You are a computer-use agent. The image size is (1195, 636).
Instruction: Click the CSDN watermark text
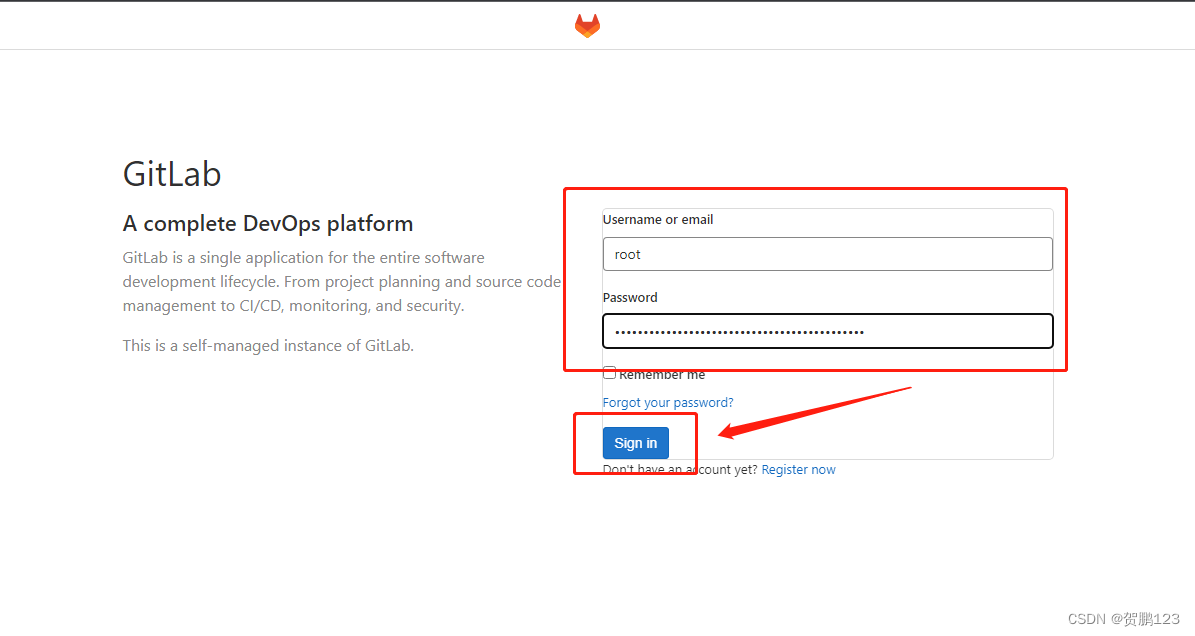click(x=1123, y=618)
